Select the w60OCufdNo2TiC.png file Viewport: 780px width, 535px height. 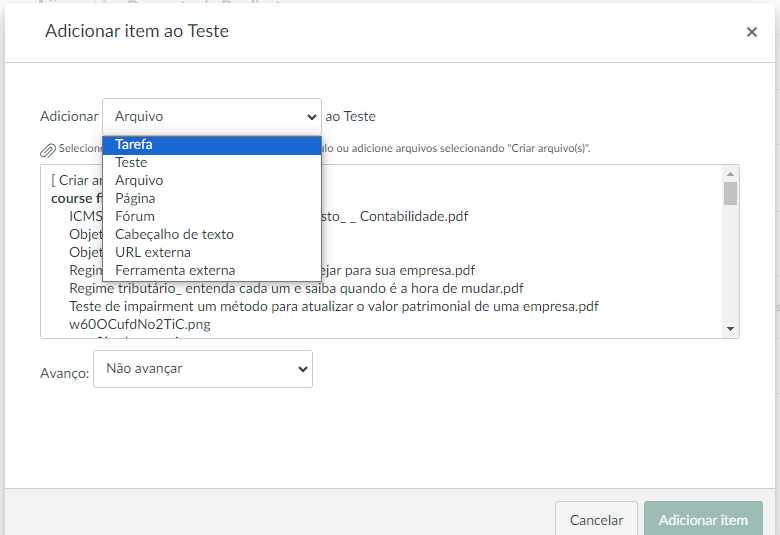coord(140,324)
